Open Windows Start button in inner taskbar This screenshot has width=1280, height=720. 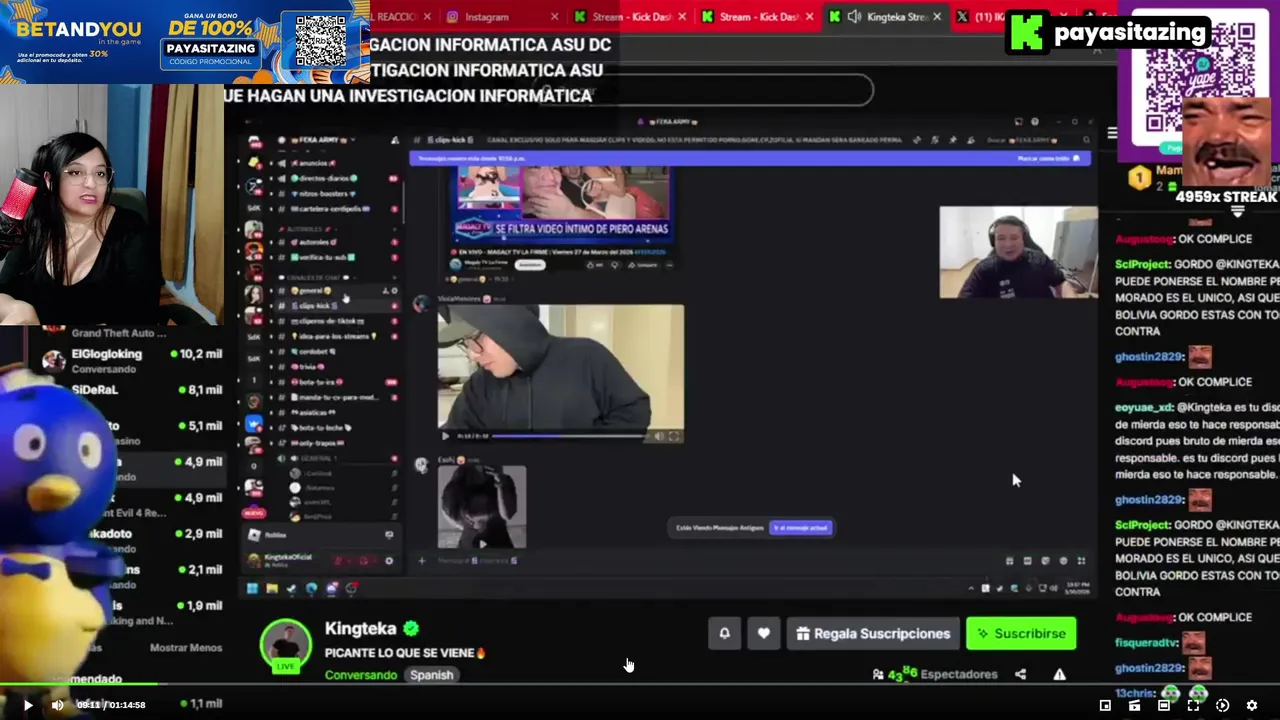tap(252, 588)
